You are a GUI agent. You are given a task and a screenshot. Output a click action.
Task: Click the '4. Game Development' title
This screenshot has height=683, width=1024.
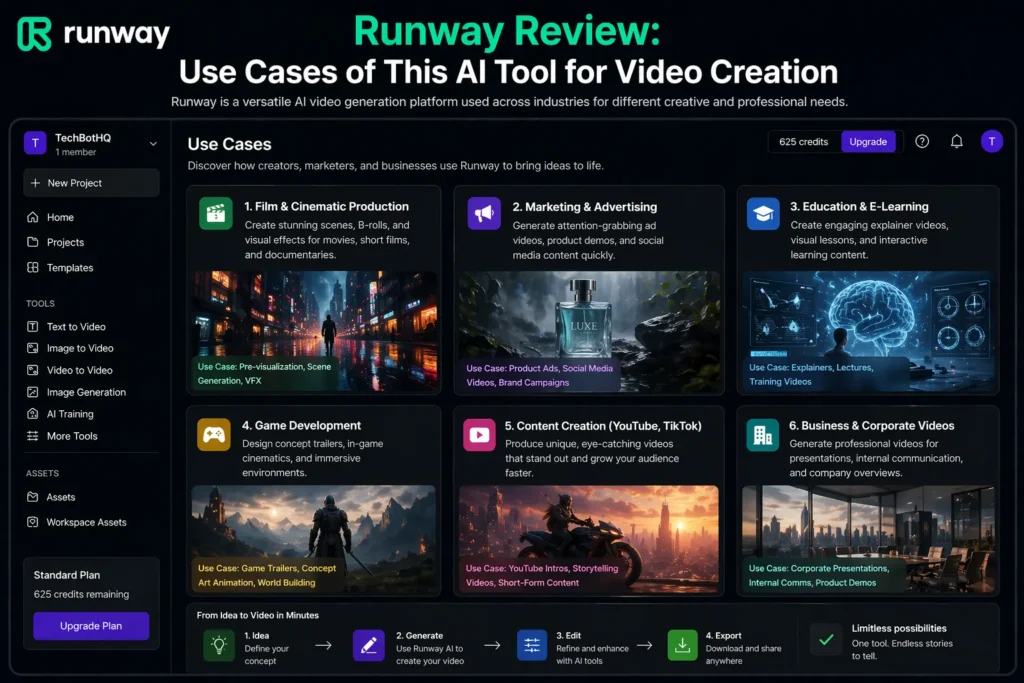pyautogui.click(x=301, y=426)
